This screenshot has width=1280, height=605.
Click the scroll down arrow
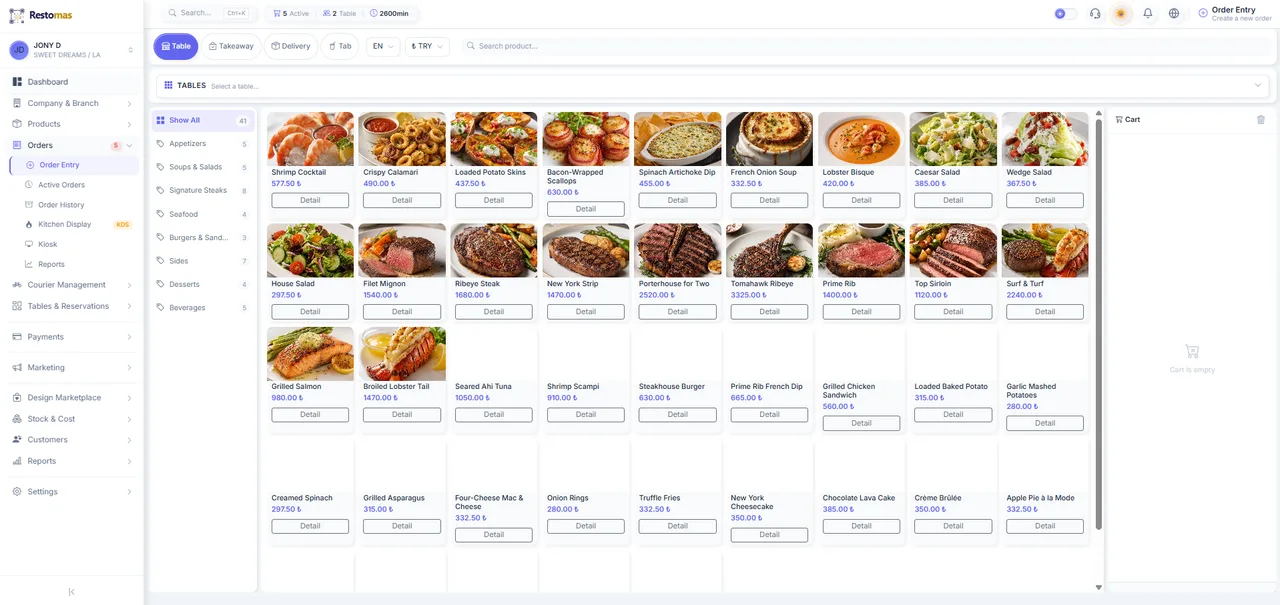(1099, 588)
